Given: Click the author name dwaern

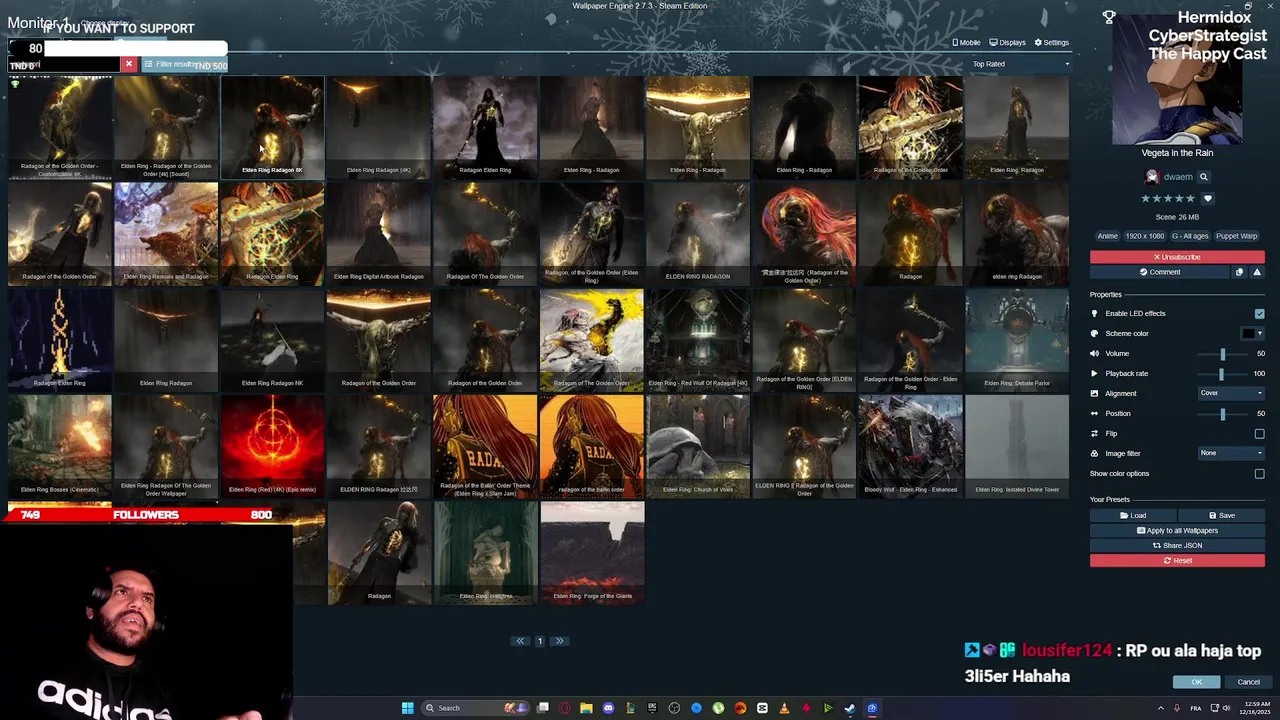Looking at the screenshot, I should coord(1178,177).
